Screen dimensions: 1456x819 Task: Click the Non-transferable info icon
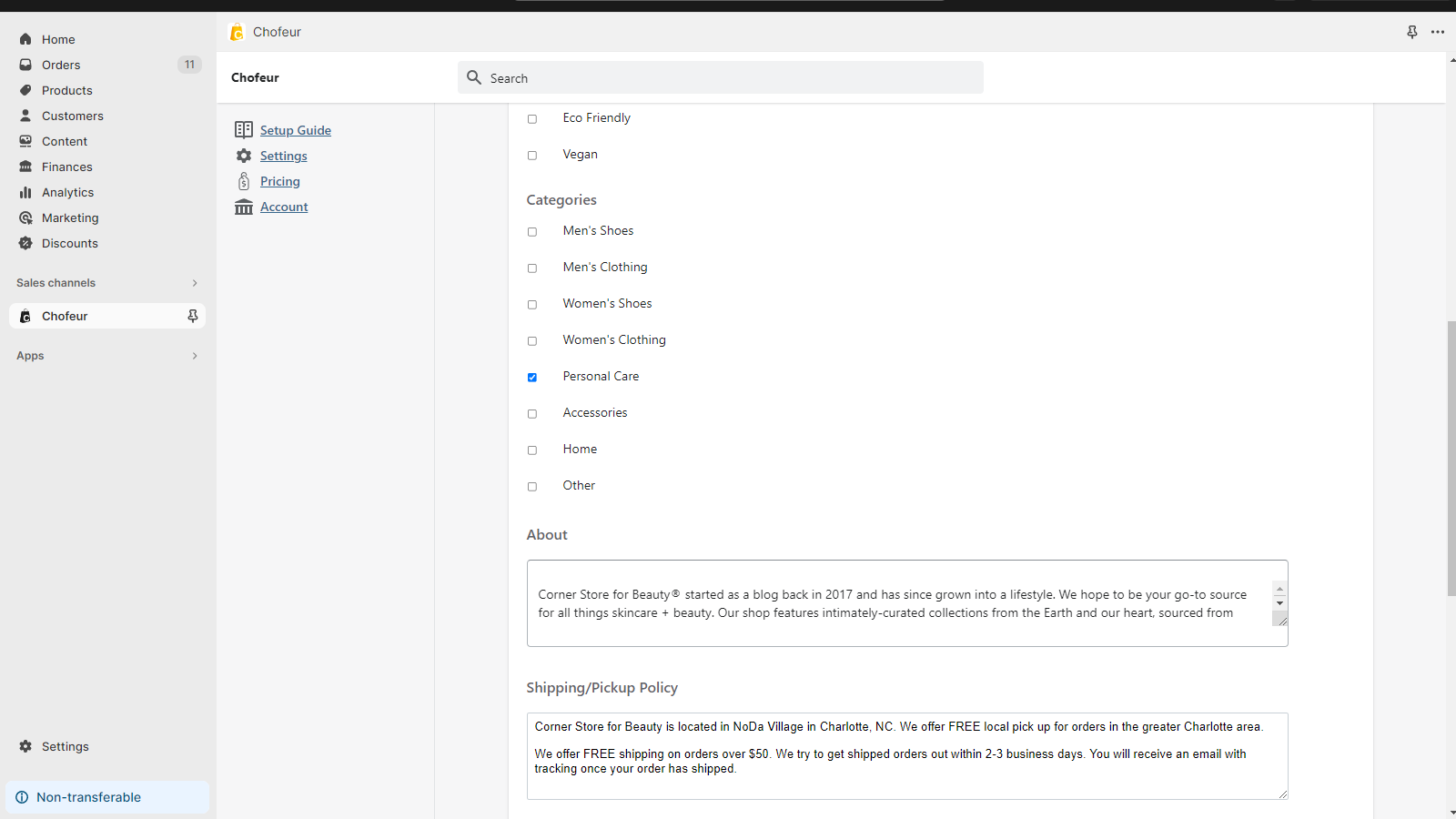(22, 797)
